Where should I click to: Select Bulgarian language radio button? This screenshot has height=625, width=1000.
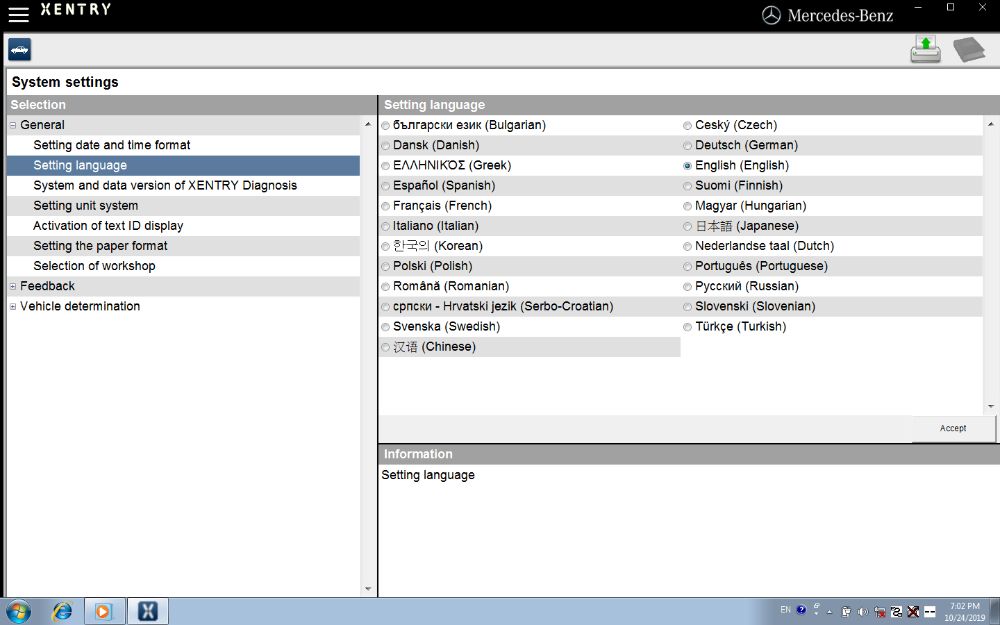coord(385,126)
